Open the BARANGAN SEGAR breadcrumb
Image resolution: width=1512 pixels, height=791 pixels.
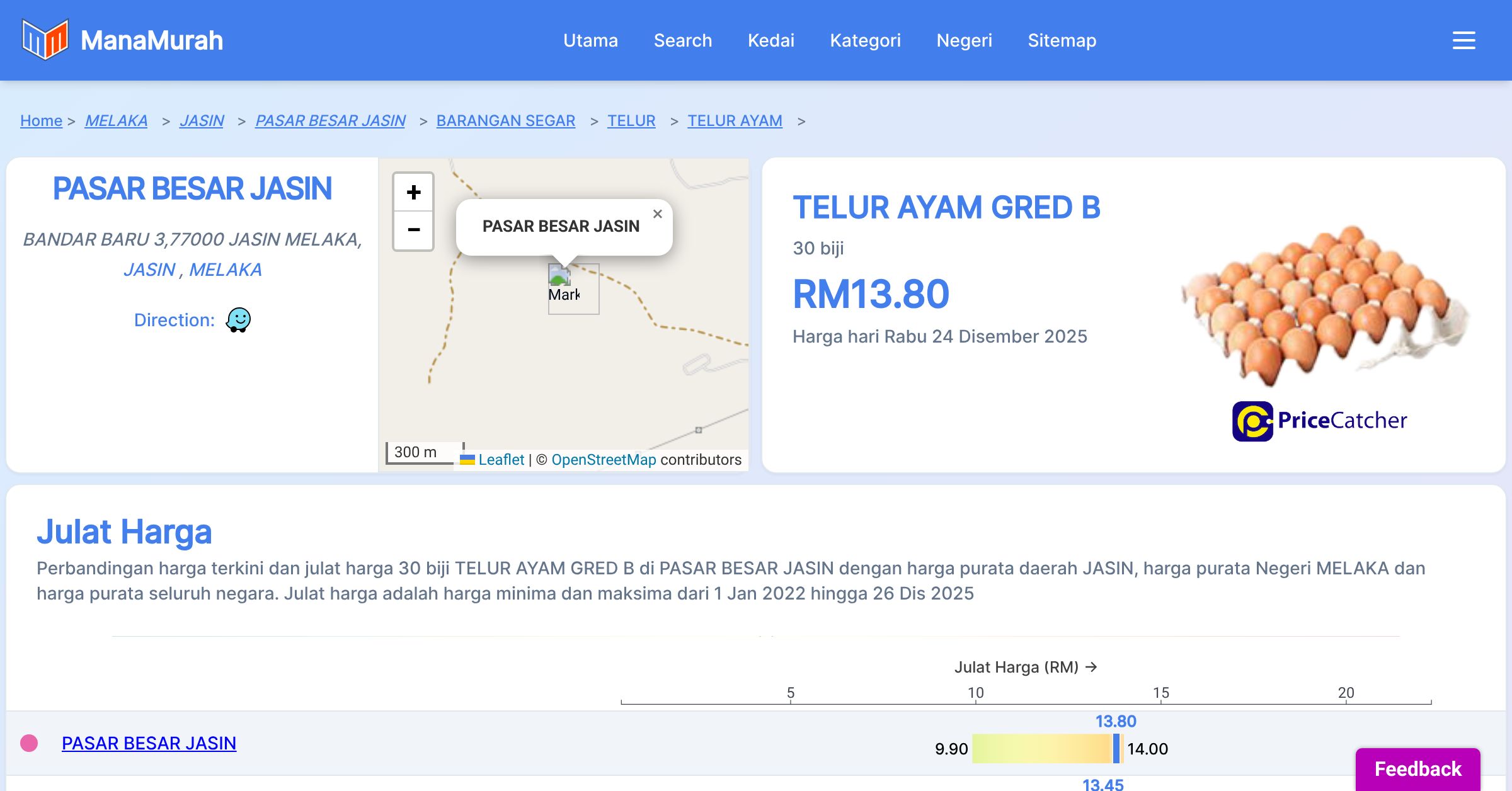click(x=505, y=120)
